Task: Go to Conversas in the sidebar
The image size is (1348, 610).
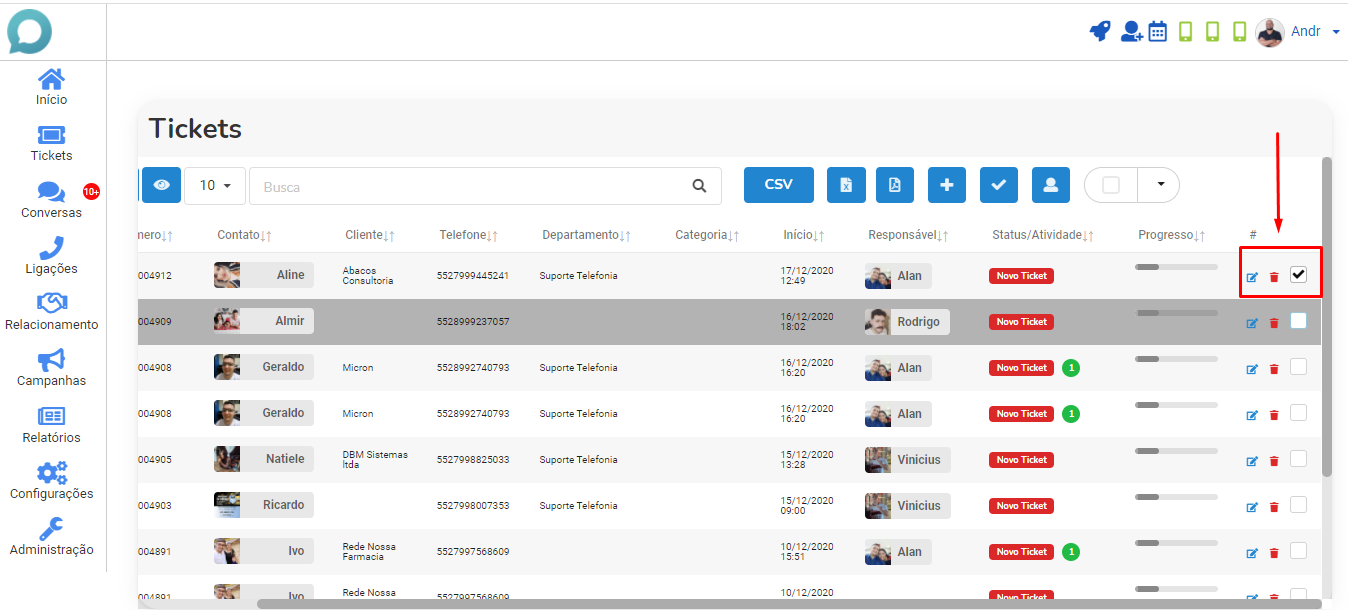Action: point(51,200)
